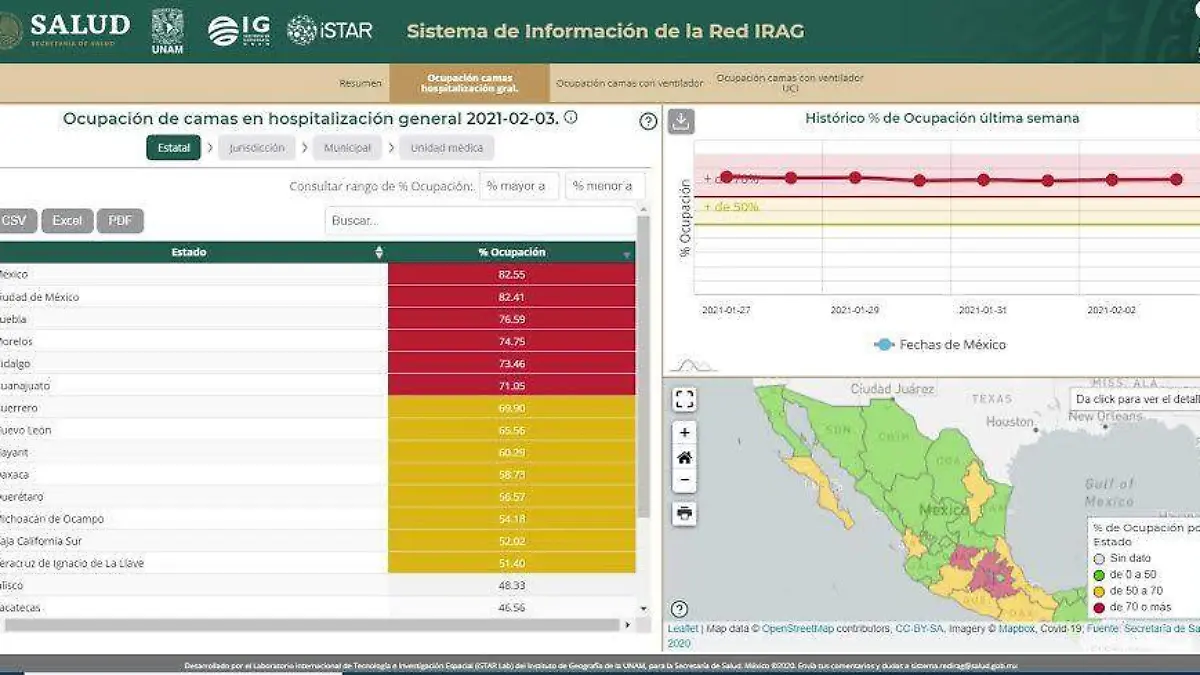Zoom in on the map

[684, 433]
